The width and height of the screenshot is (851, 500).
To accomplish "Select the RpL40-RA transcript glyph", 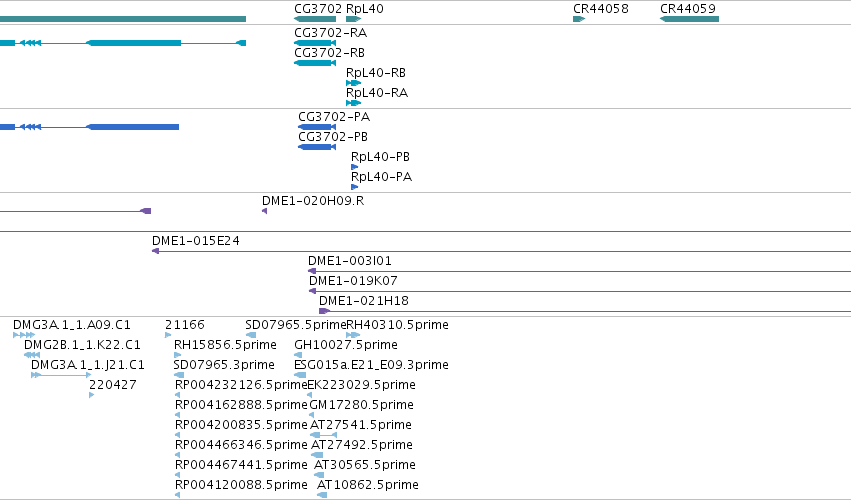I will pyautogui.click(x=354, y=103).
